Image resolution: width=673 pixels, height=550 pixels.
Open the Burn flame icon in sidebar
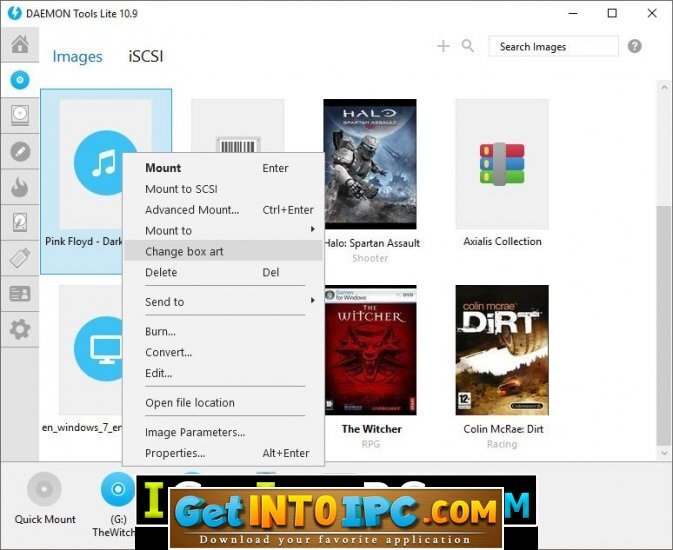tap(20, 187)
